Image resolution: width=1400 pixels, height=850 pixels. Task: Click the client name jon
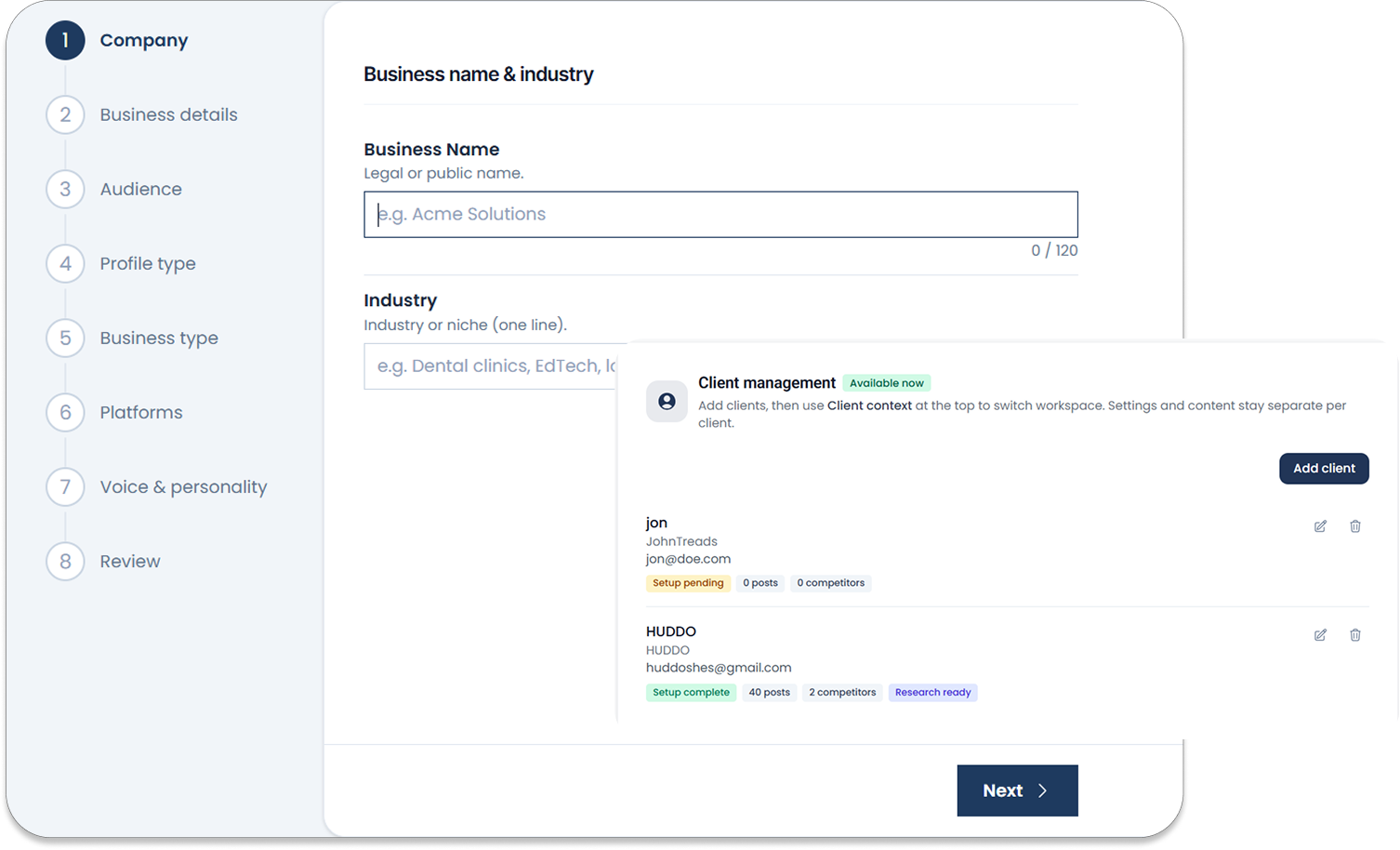(x=656, y=523)
